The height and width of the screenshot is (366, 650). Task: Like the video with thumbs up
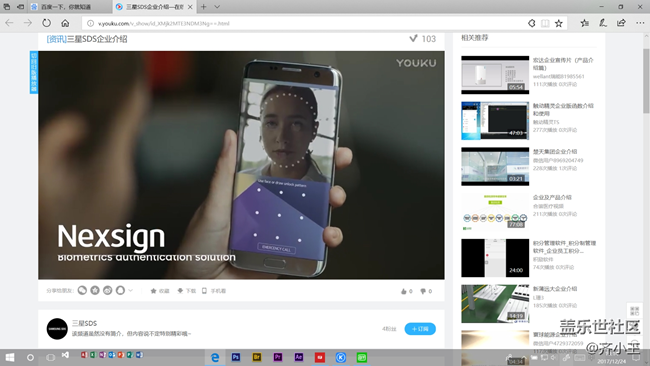406,291
